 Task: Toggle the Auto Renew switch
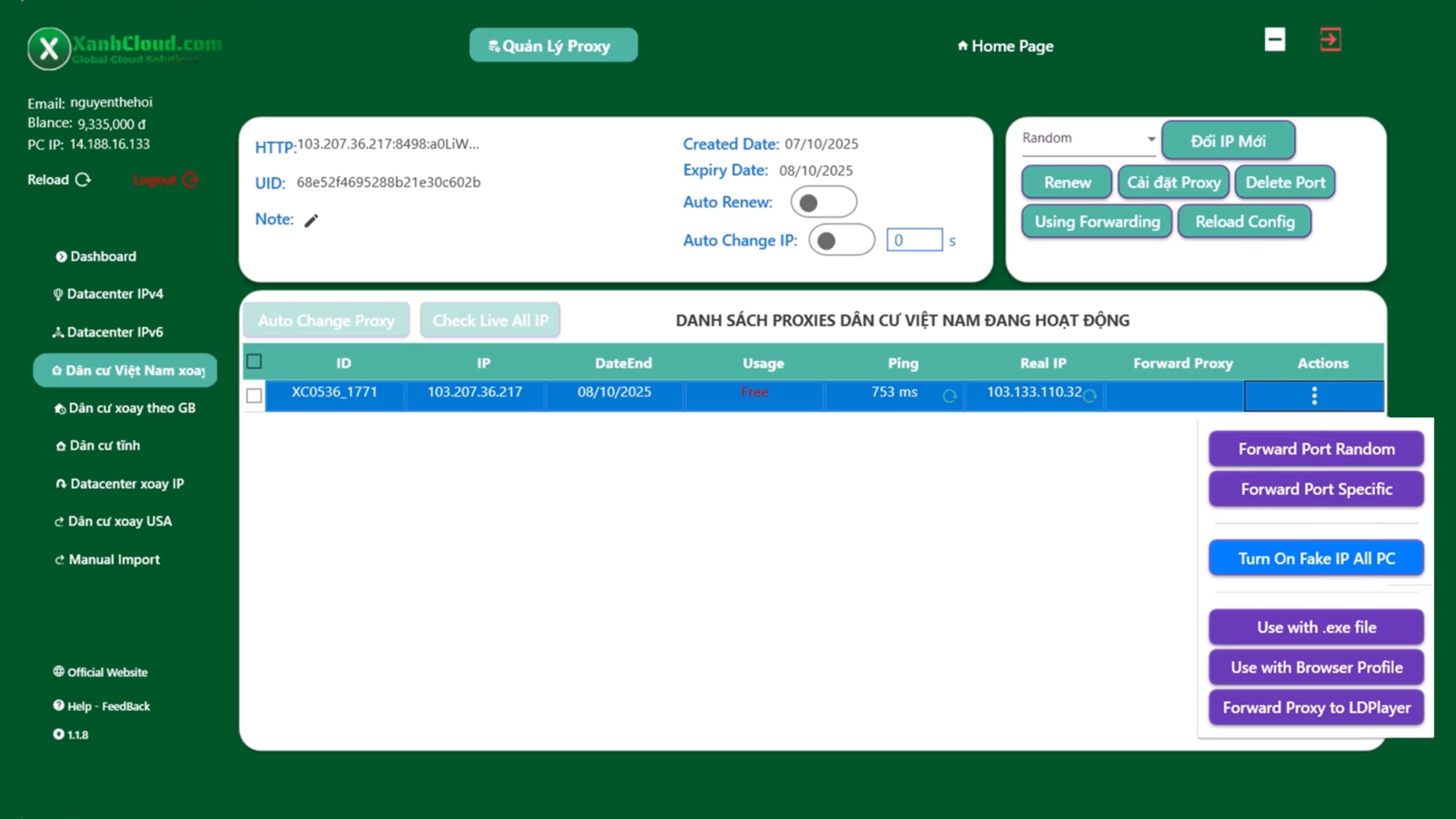[823, 202]
